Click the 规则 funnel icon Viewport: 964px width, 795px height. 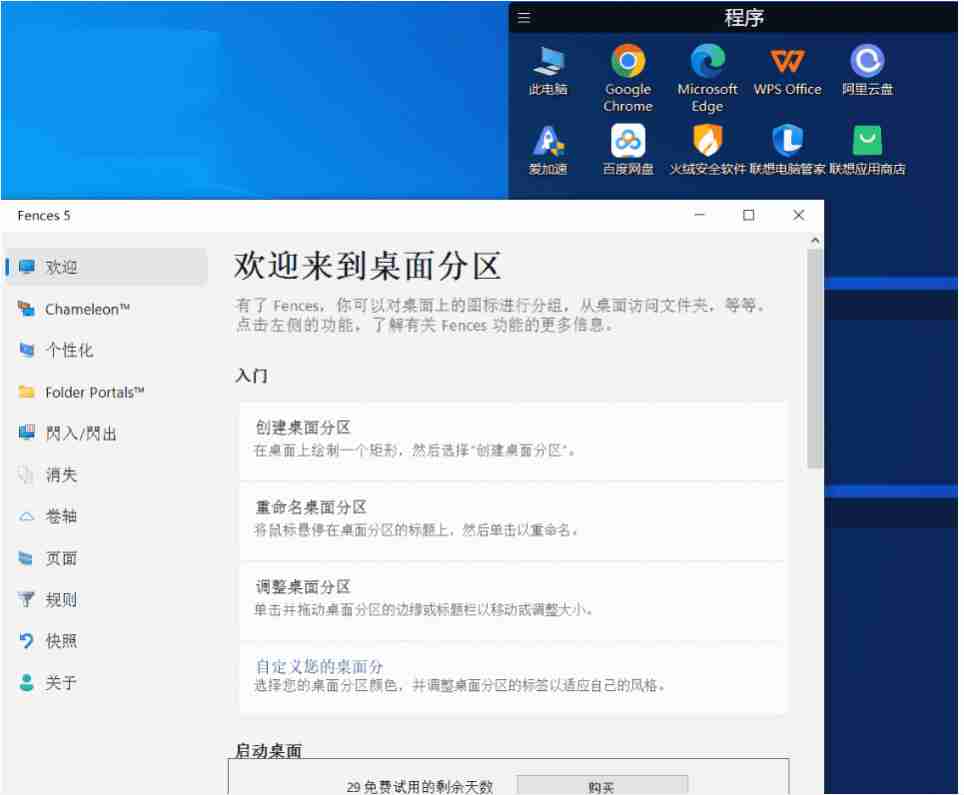click(26, 599)
